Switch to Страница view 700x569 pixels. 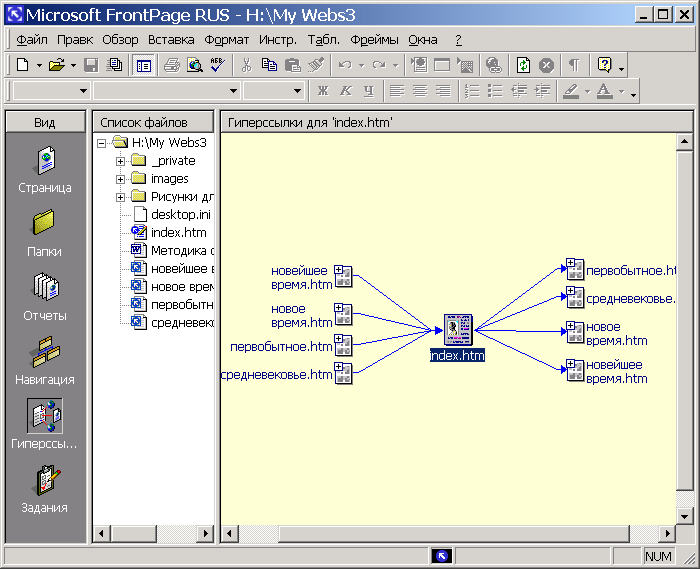45,170
